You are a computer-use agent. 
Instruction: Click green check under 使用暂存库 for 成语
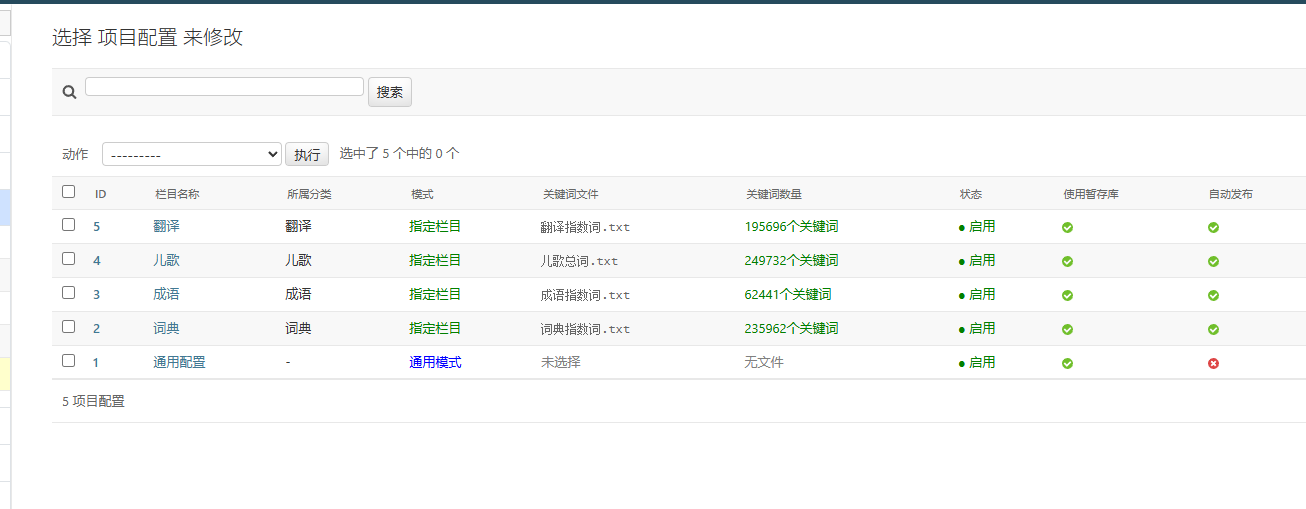click(x=1067, y=296)
